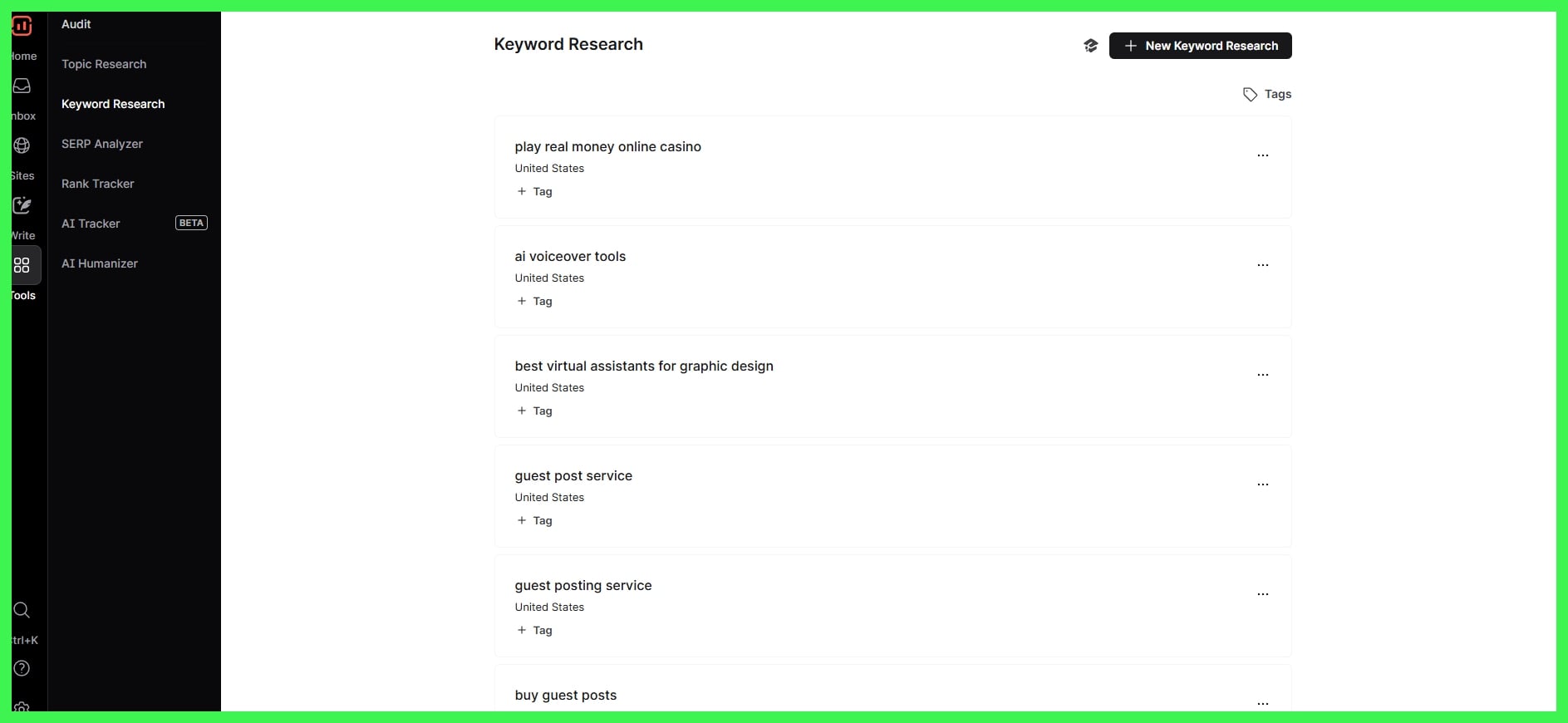Click New Keyword Research button
The height and width of the screenshot is (723, 1568).
tap(1200, 46)
